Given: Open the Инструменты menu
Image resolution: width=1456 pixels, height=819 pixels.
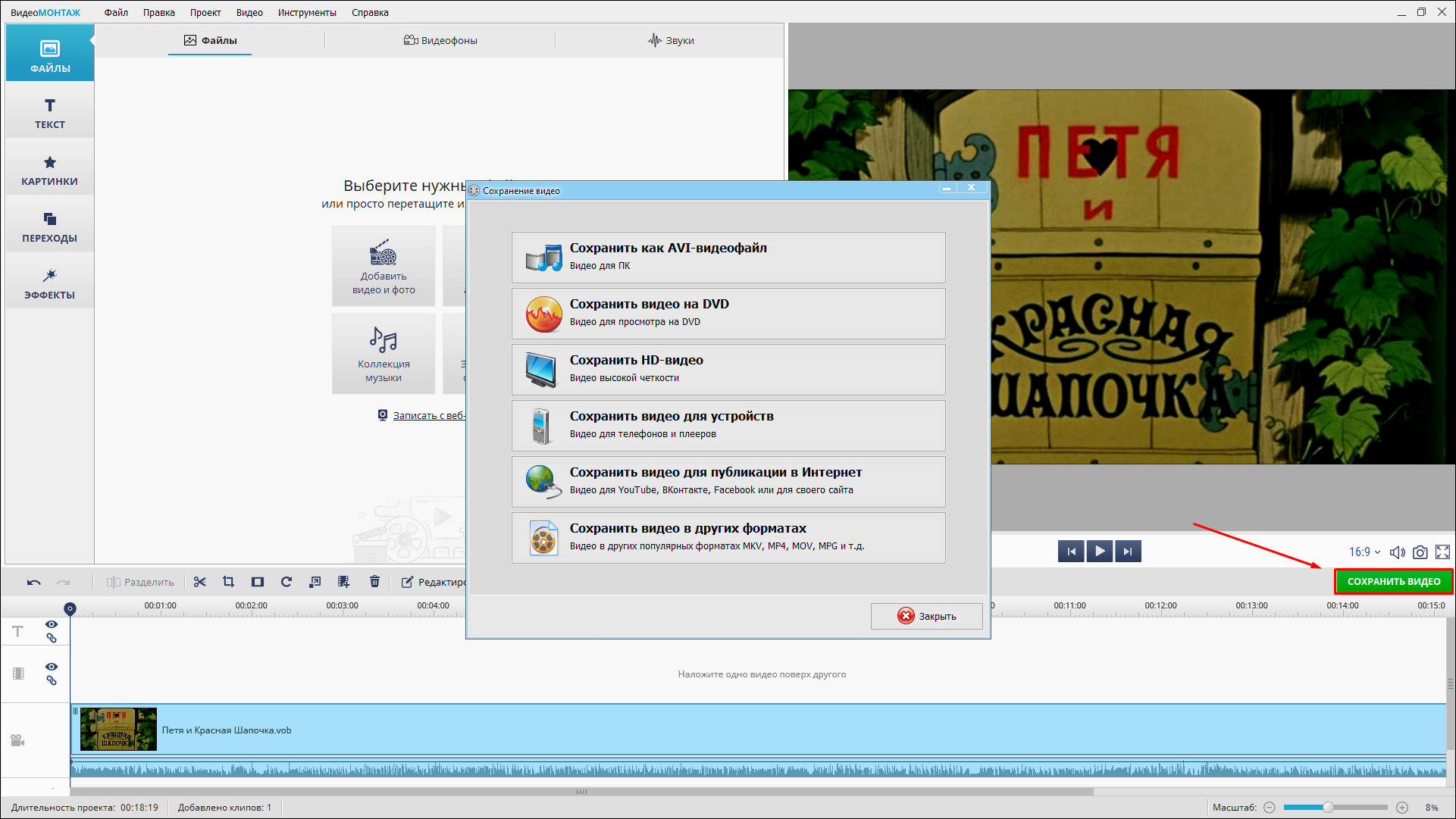Looking at the screenshot, I should [307, 12].
